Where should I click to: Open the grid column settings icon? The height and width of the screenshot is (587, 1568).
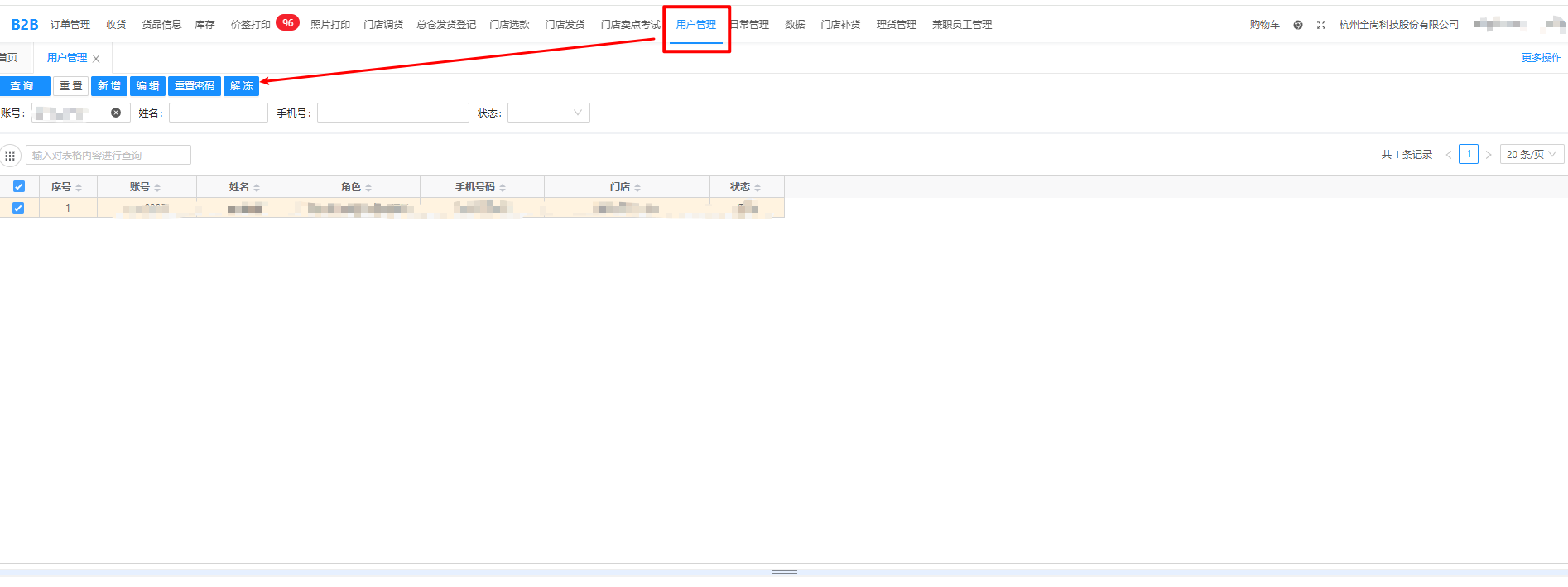coord(10,156)
